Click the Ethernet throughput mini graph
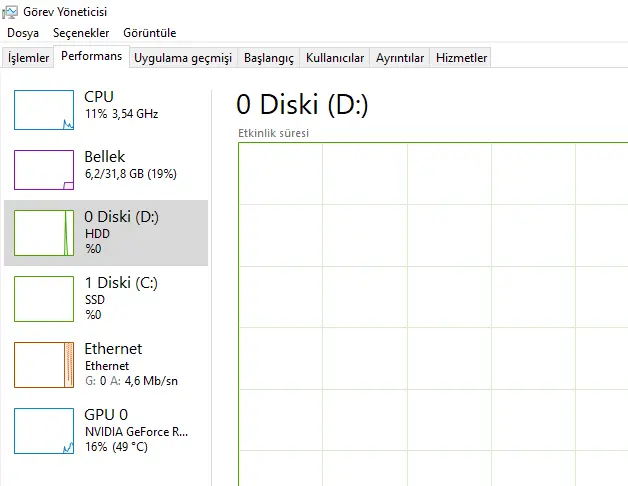The image size is (628, 486). [x=44, y=365]
